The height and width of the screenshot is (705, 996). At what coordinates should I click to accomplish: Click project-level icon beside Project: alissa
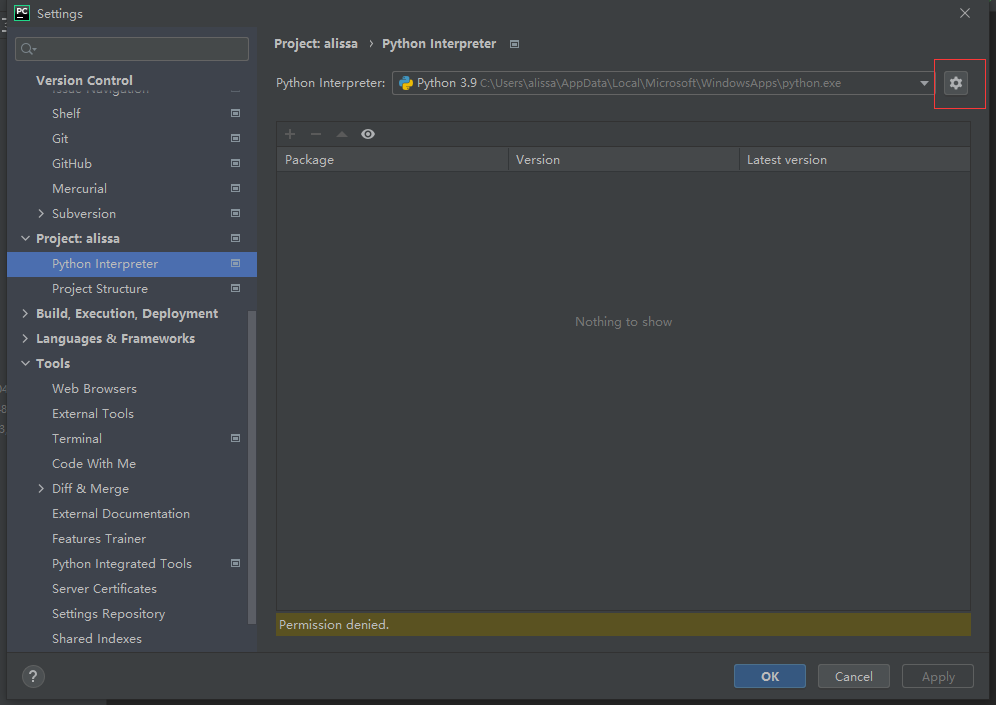(x=236, y=238)
